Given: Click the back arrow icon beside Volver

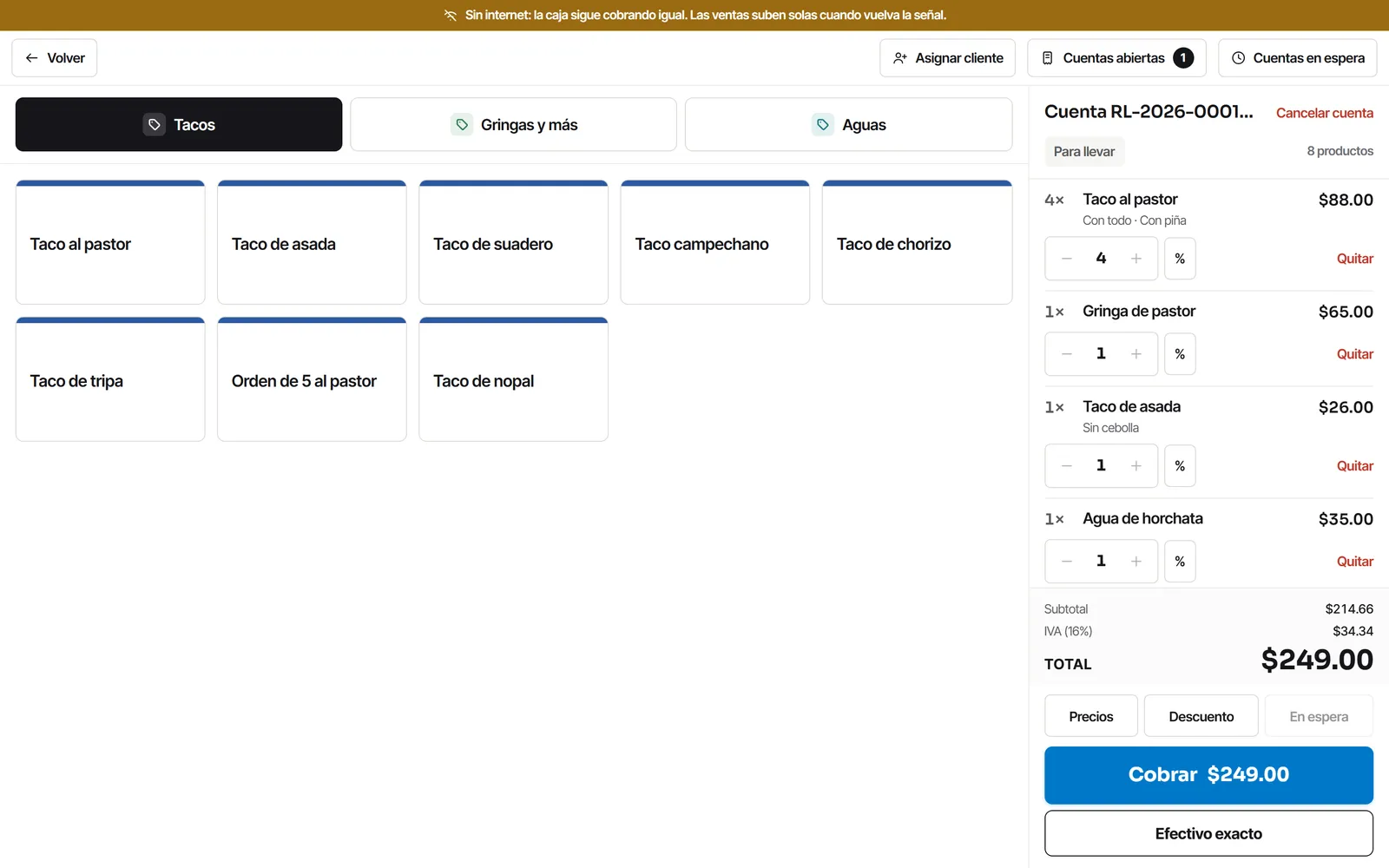Looking at the screenshot, I should (x=32, y=58).
